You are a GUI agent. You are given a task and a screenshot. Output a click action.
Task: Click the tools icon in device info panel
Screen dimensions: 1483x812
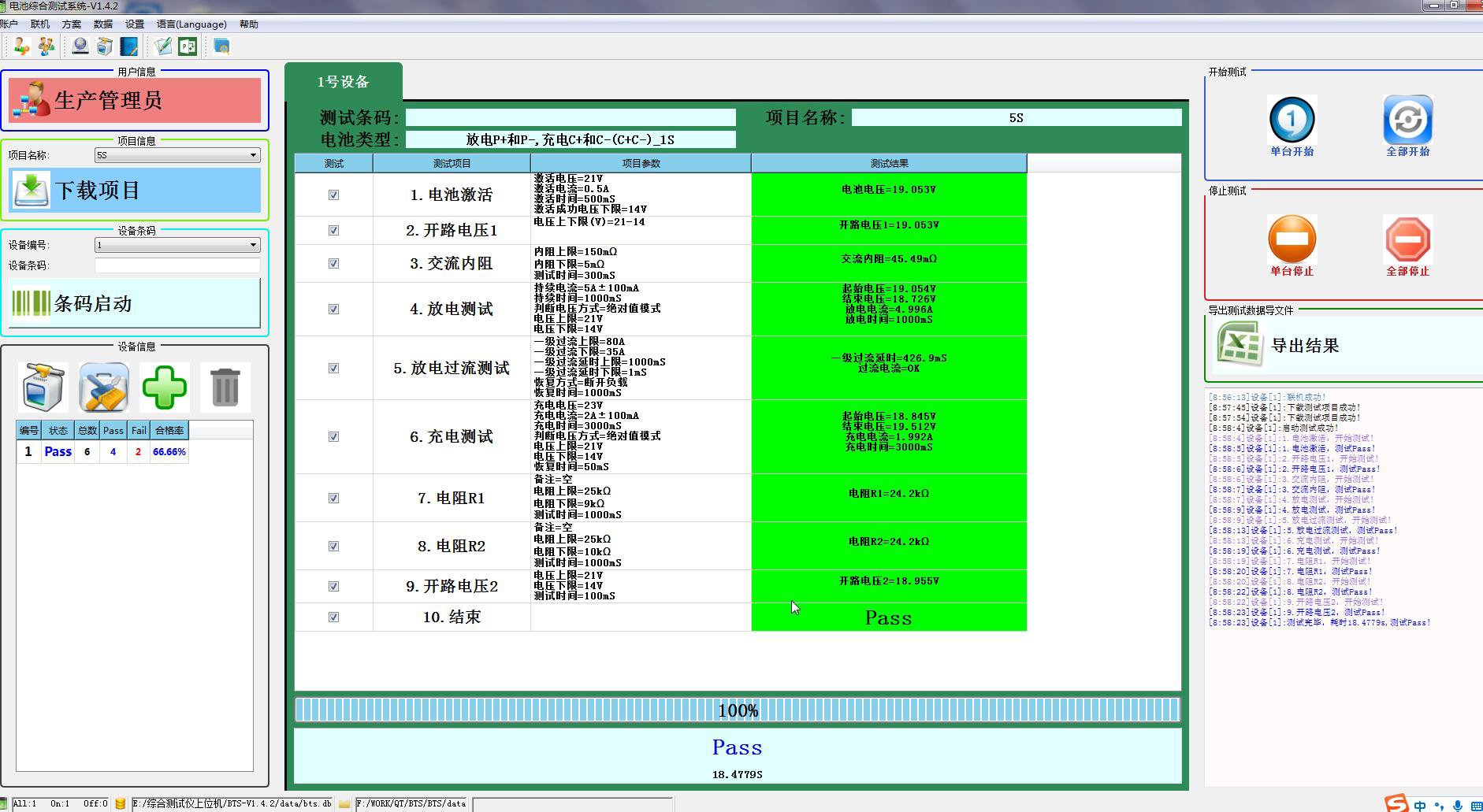[103, 387]
